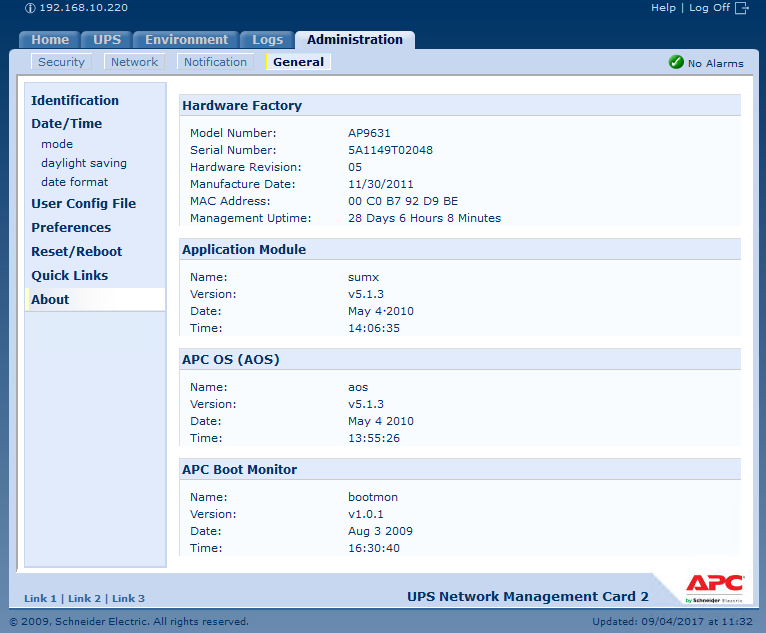This screenshot has width=766, height=633.
Task: Open daylight saving settings
Action: pyautogui.click(x=84, y=163)
